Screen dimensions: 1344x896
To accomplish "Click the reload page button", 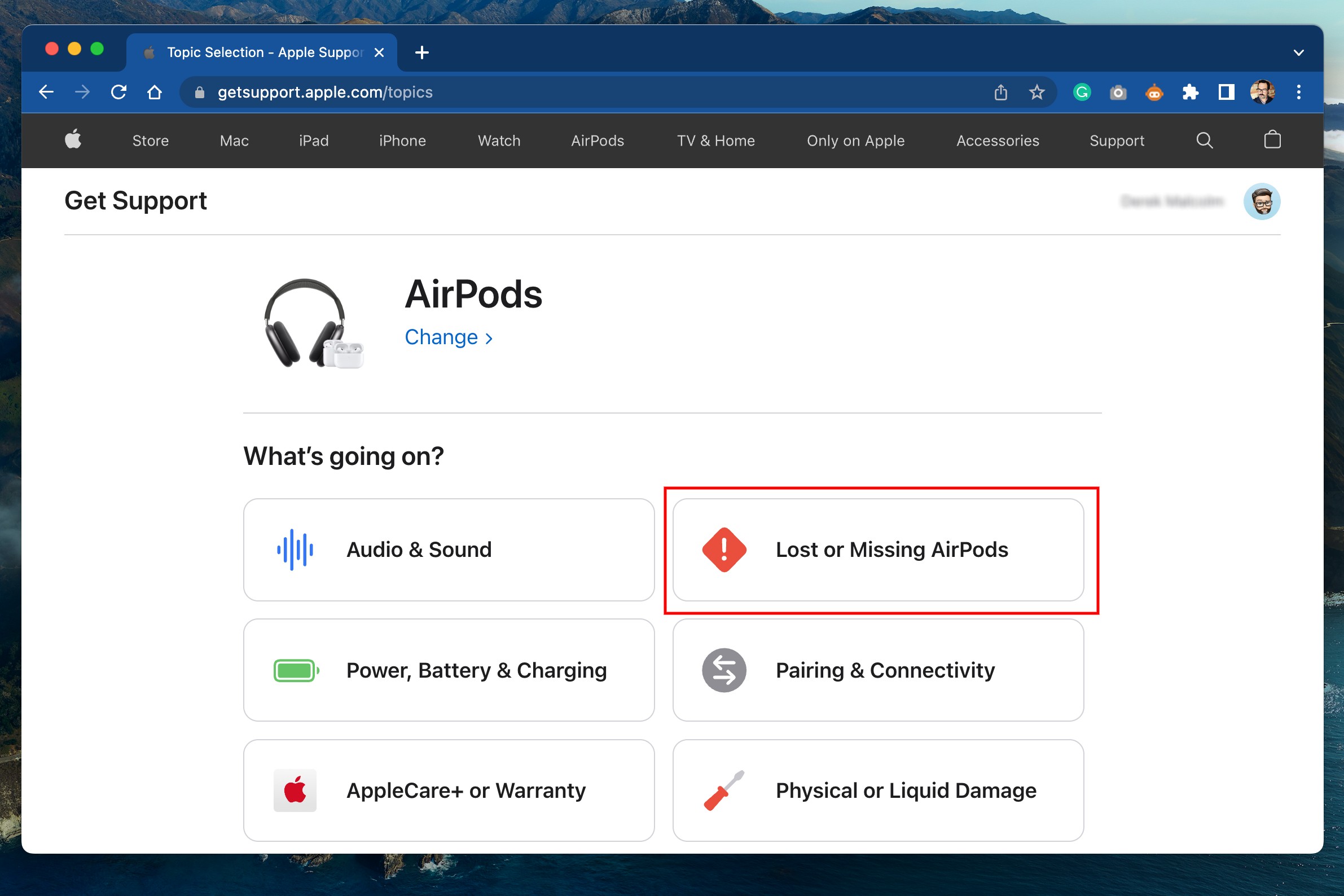I will pyautogui.click(x=118, y=92).
